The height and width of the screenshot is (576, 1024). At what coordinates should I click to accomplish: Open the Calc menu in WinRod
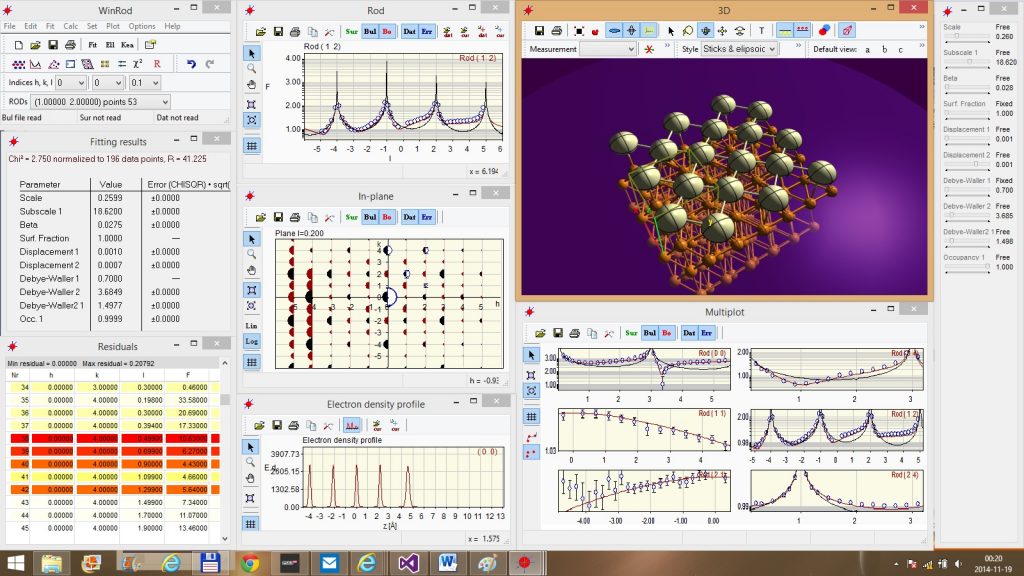(x=71, y=26)
